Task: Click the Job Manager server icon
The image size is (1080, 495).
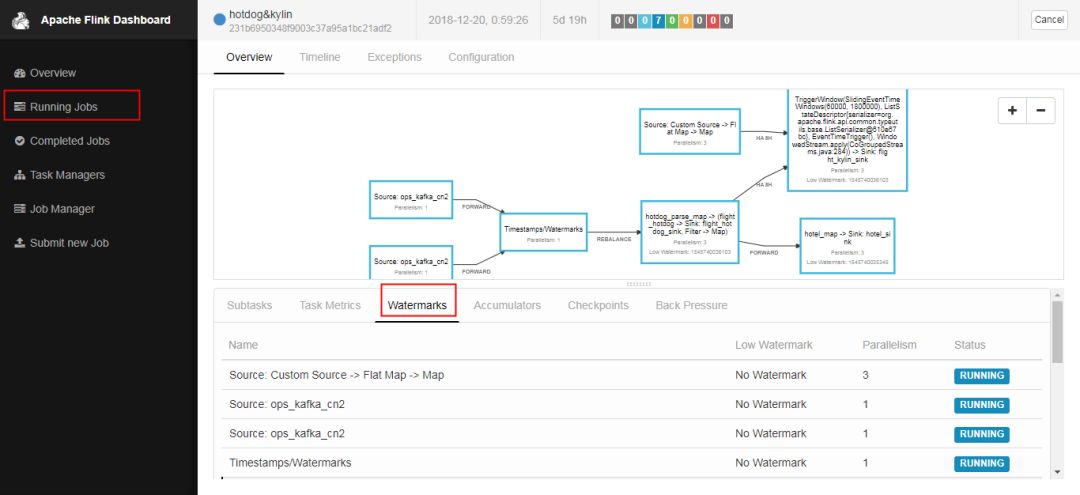Action: pyautogui.click(x=19, y=209)
